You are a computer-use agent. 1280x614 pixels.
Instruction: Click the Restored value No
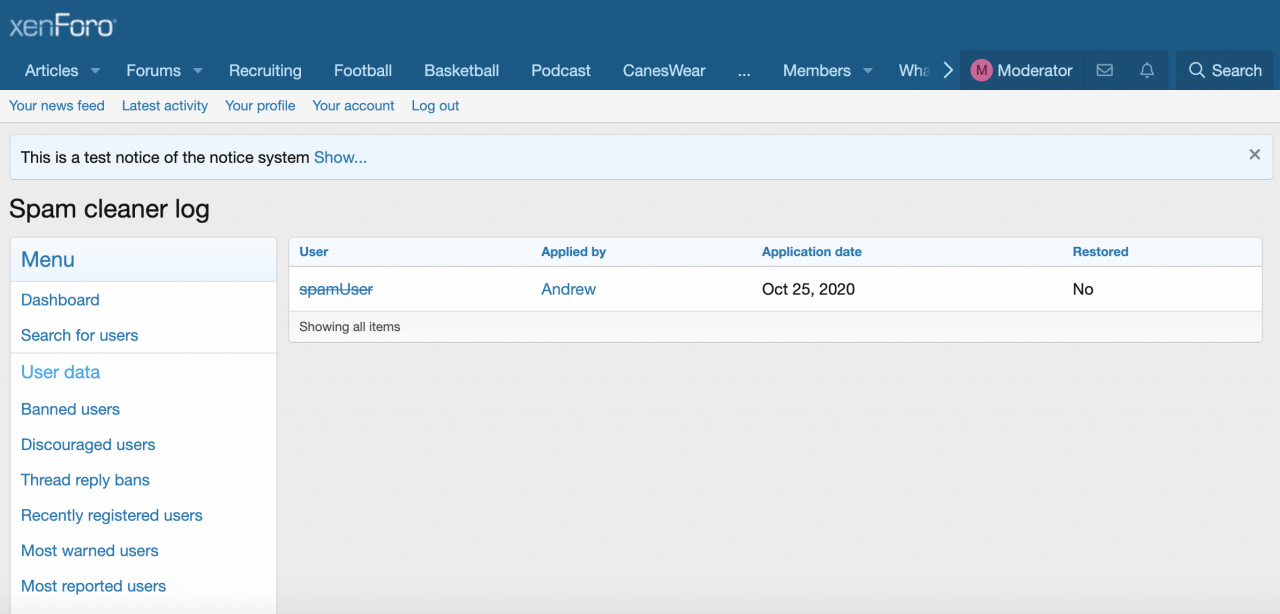(x=1083, y=289)
